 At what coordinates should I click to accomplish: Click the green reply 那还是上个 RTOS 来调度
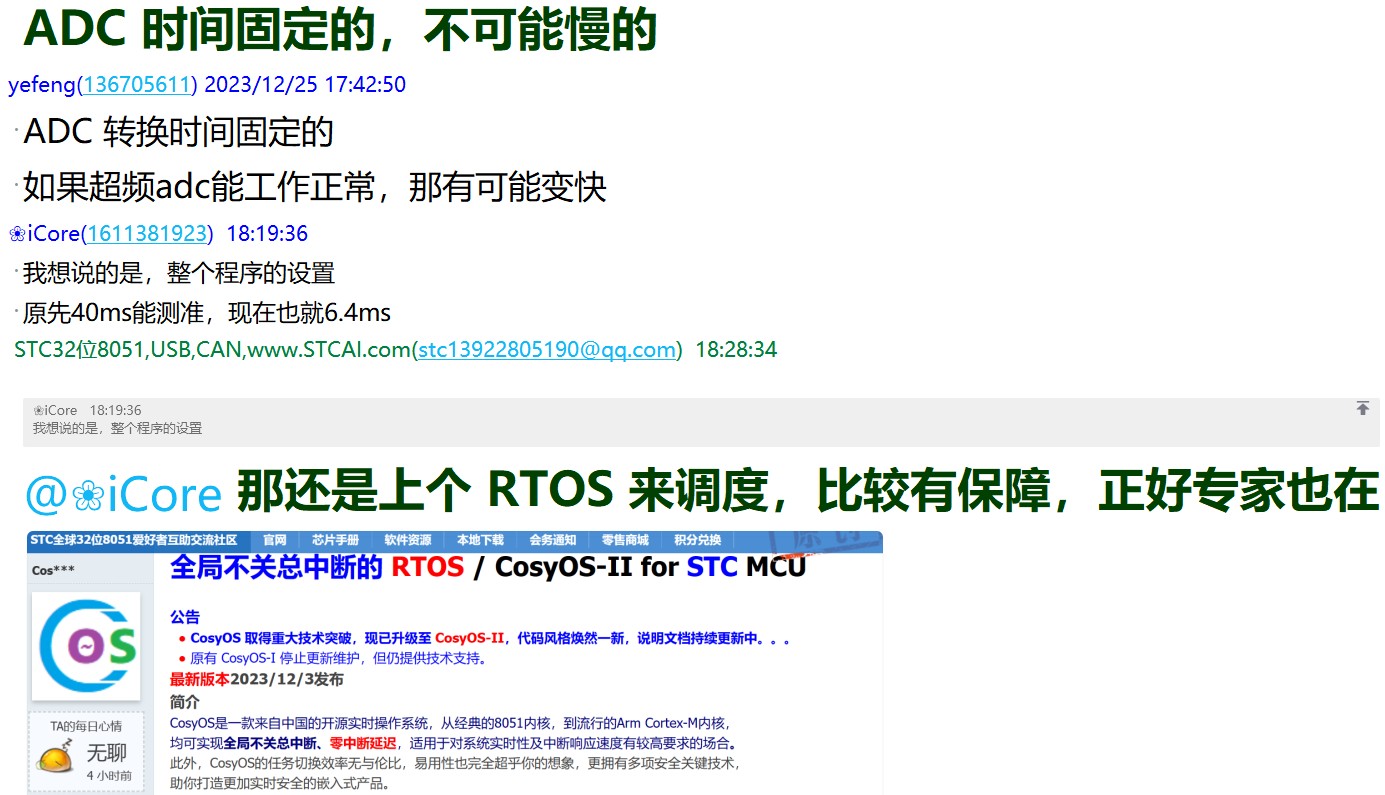pos(808,491)
